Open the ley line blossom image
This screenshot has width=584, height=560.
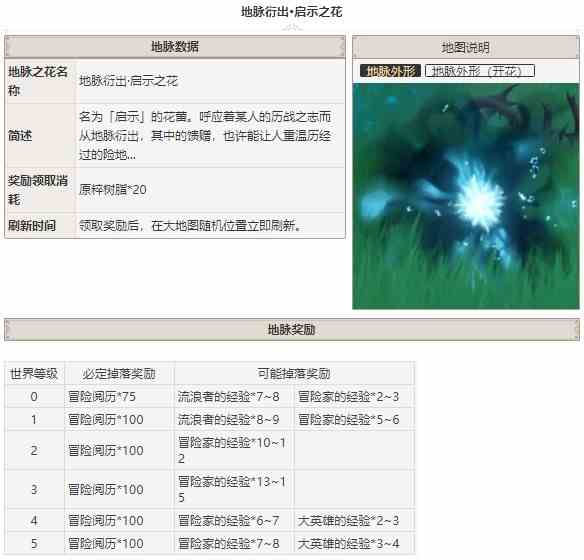[x=466, y=196]
